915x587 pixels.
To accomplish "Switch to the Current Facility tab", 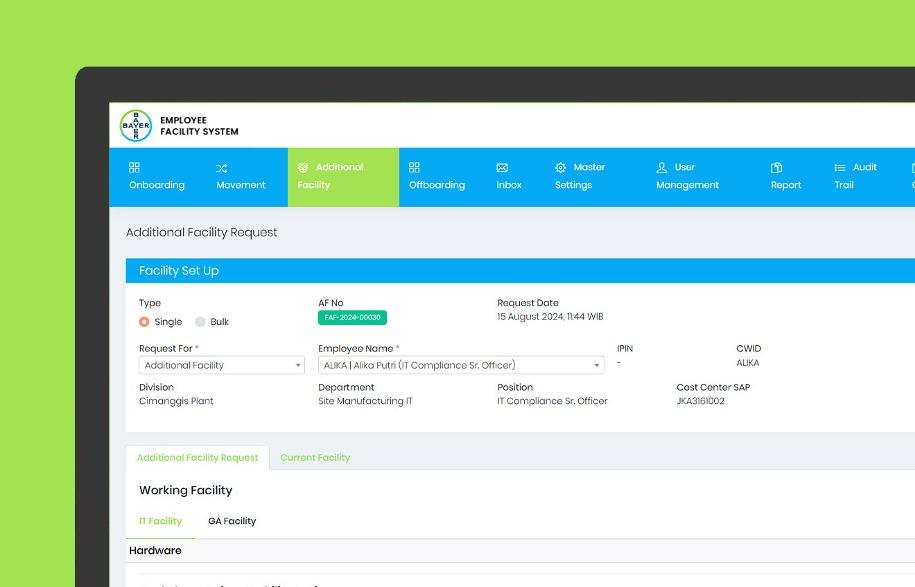I will [x=316, y=457].
